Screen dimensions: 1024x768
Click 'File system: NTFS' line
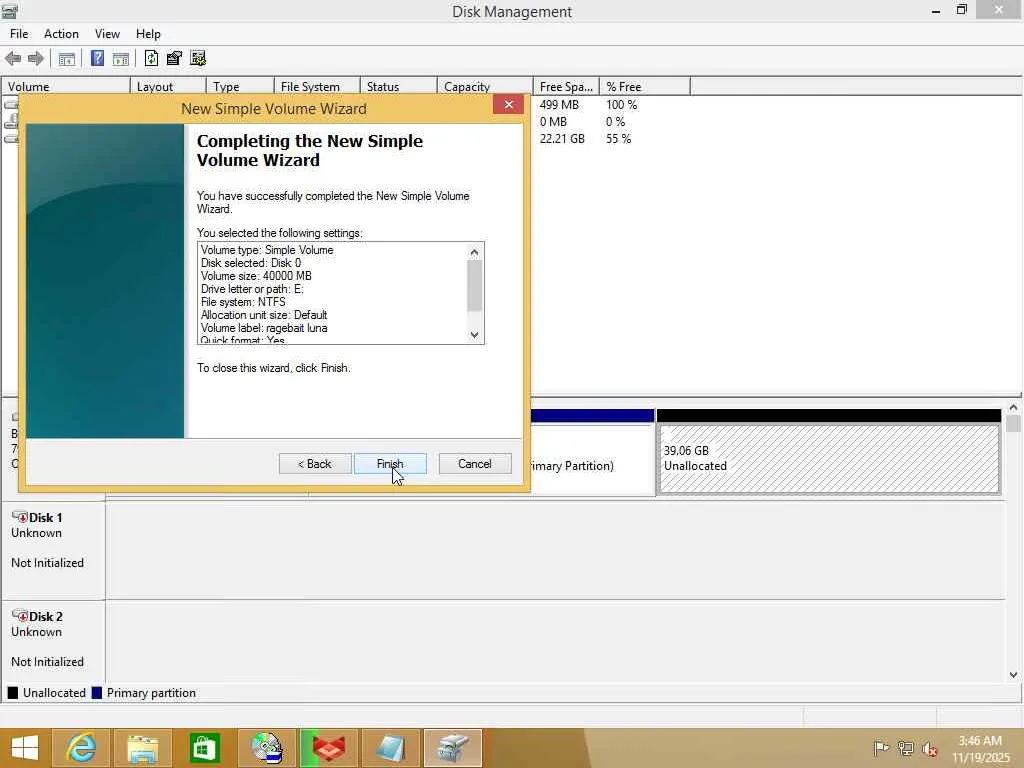pos(243,302)
